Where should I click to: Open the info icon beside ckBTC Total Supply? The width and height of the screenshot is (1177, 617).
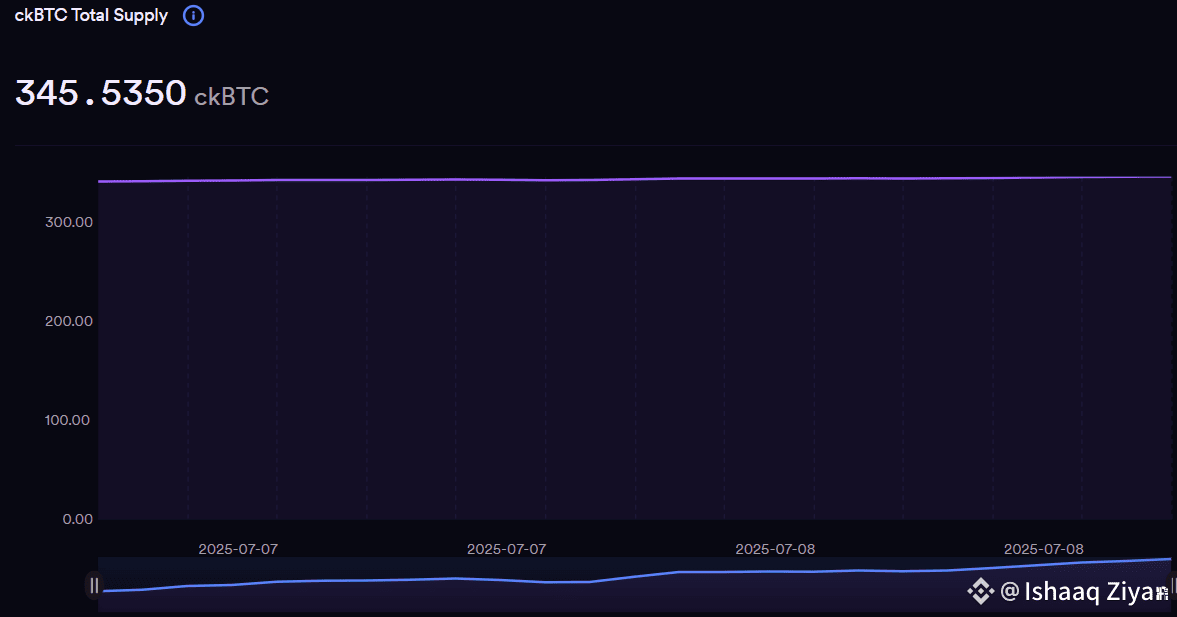[x=194, y=15]
